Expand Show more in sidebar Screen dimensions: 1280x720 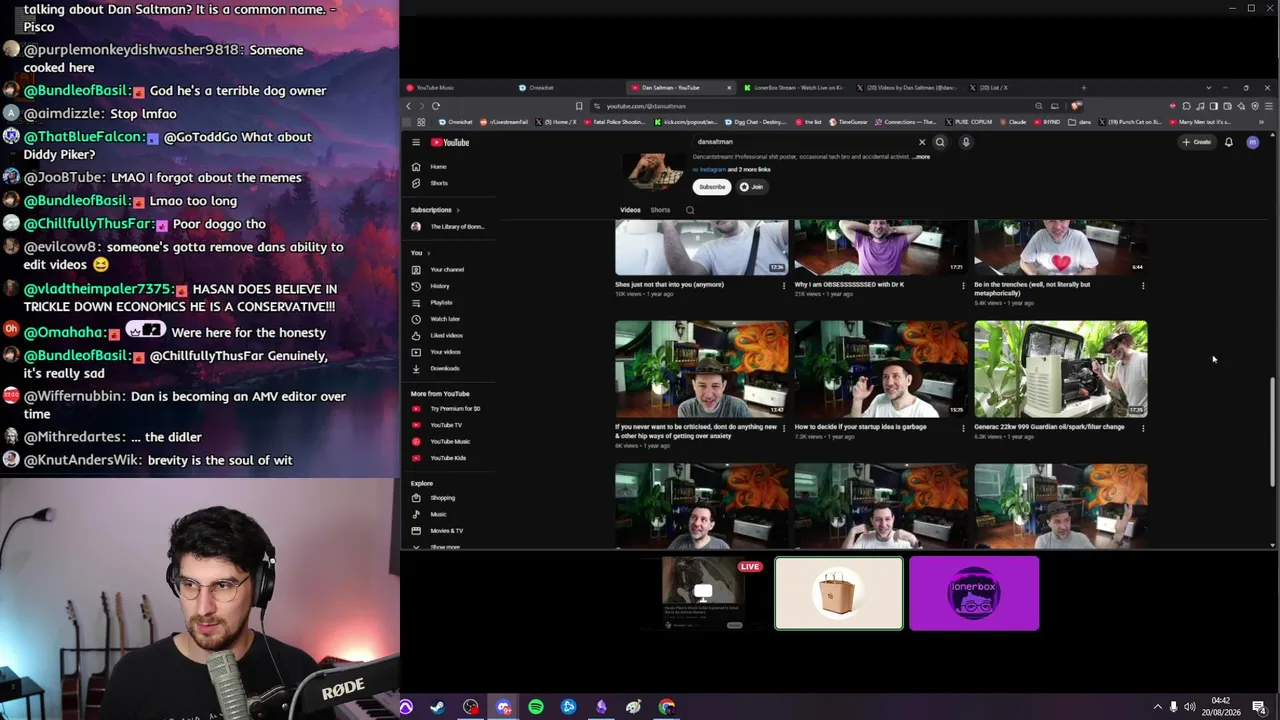tap(447, 546)
